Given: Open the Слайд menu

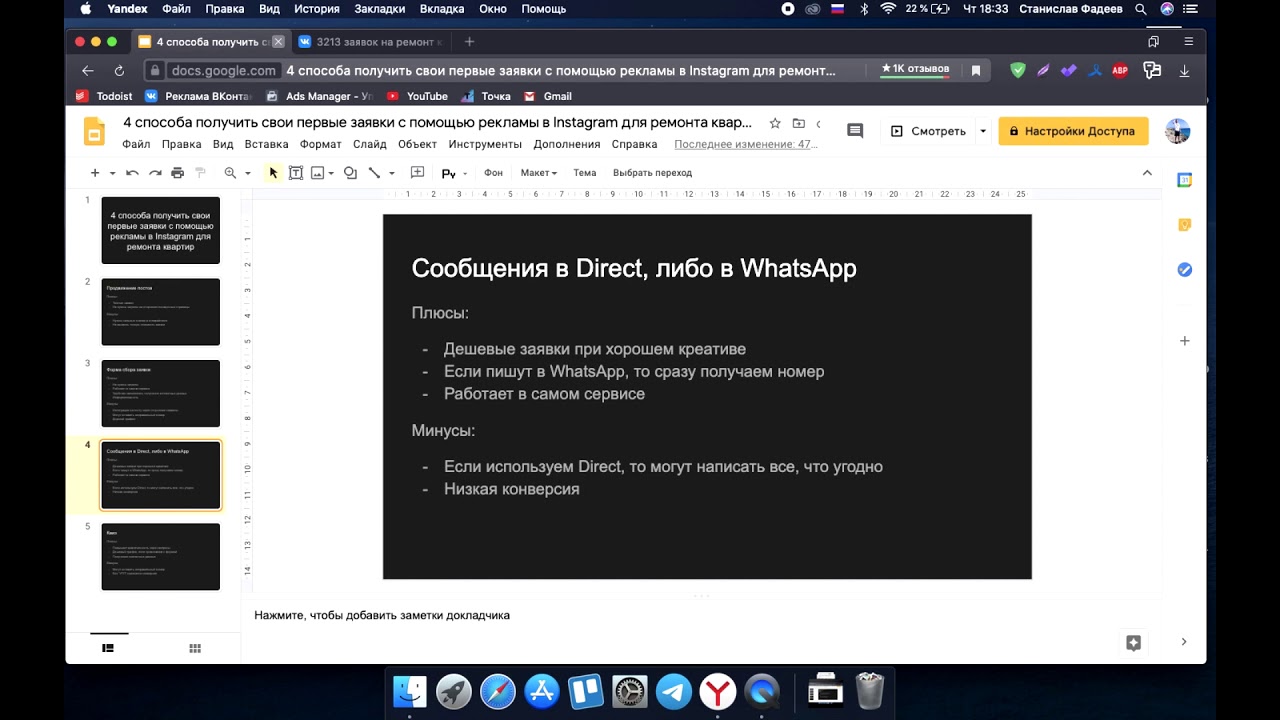Looking at the screenshot, I should click(369, 144).
